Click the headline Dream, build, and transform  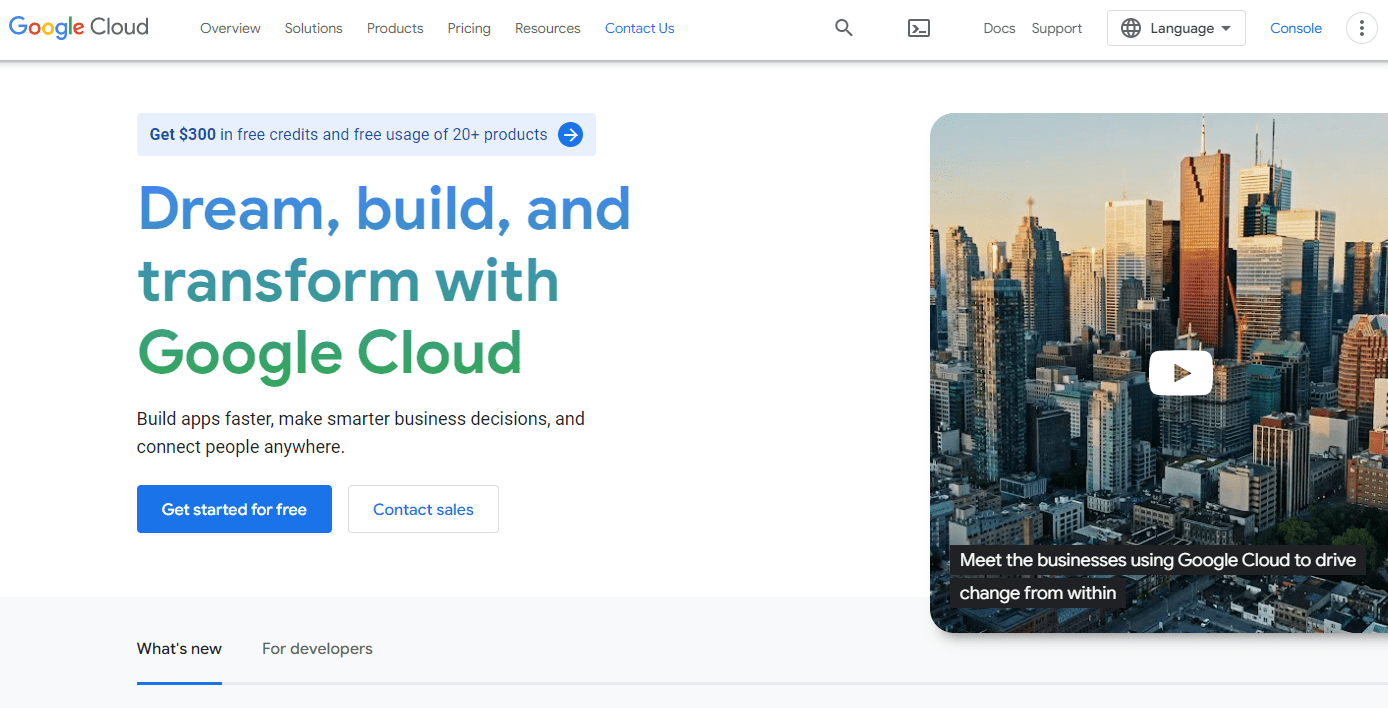(384, 281)
